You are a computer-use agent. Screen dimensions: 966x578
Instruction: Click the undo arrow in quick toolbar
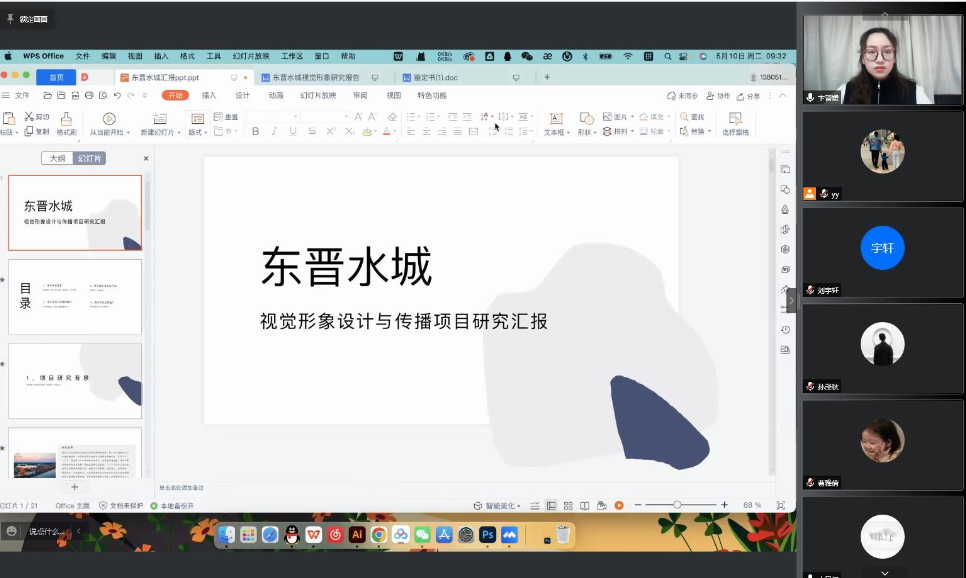tap(117, 96)
